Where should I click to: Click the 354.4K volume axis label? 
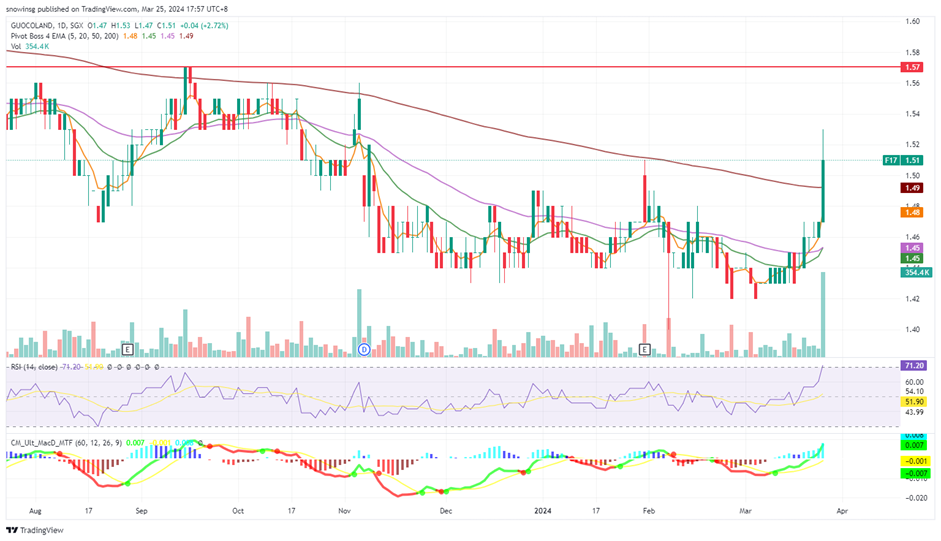click(916, 273)
